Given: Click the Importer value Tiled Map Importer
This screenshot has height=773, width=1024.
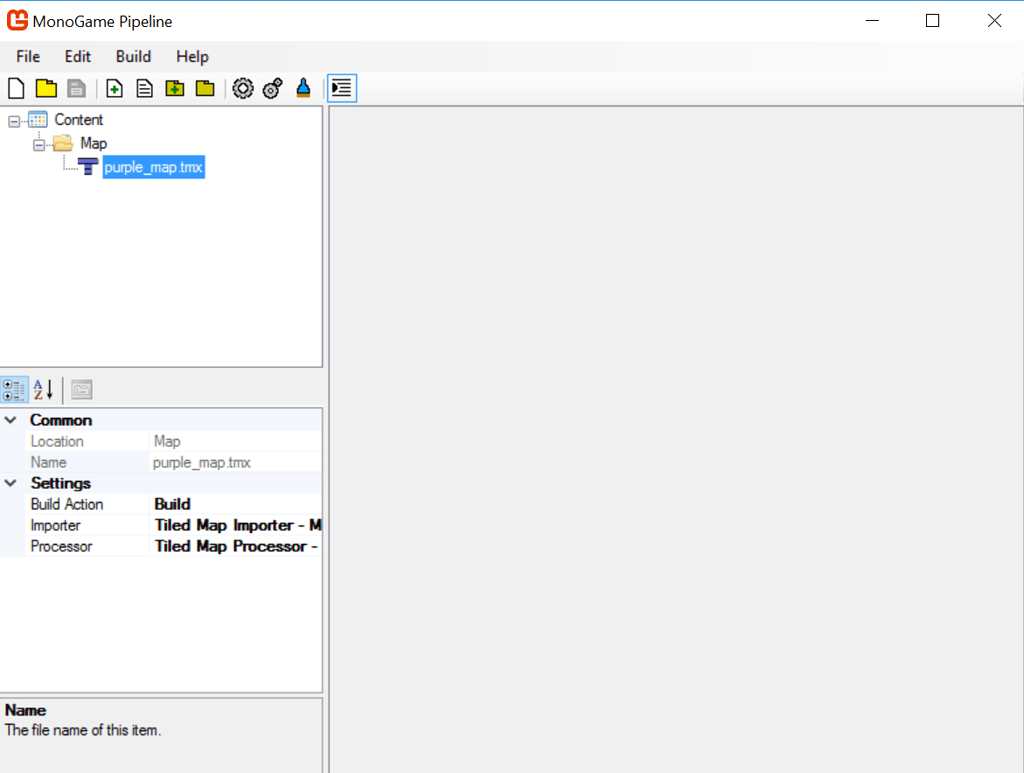Looking at the screenshot, I should pyautogui.click(x=237, y=525).
